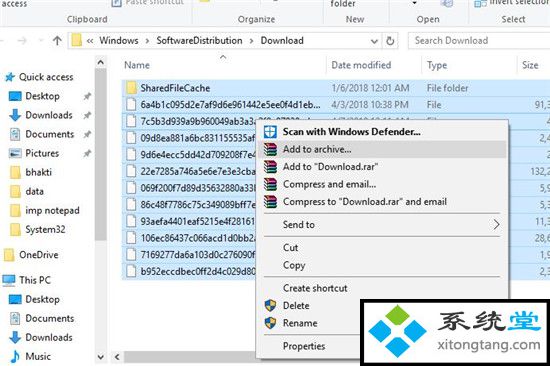Click date 4/3/2018 10:38 PM cell

point(370,105)
